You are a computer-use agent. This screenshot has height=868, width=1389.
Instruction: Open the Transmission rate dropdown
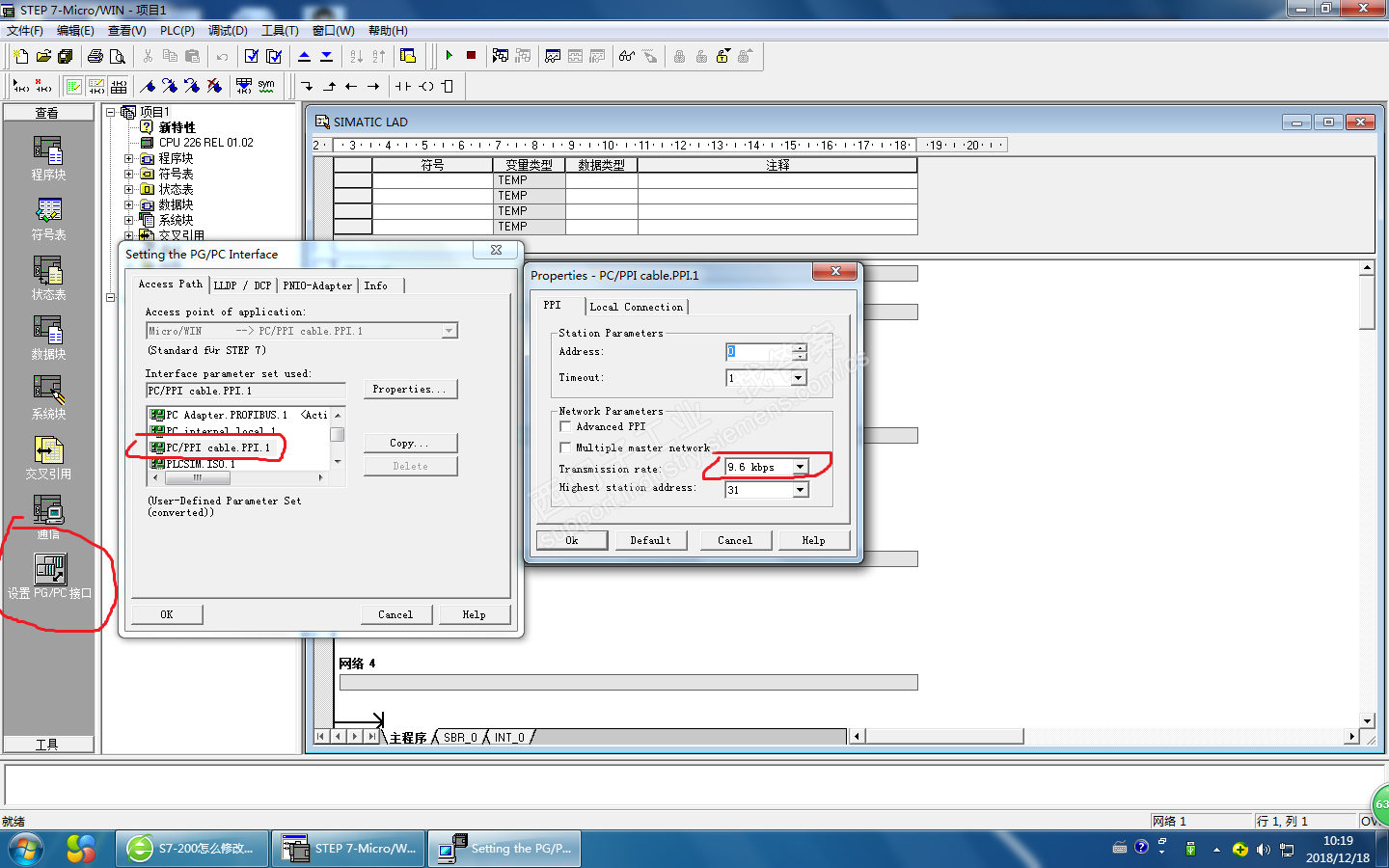(x=800, y=467)
